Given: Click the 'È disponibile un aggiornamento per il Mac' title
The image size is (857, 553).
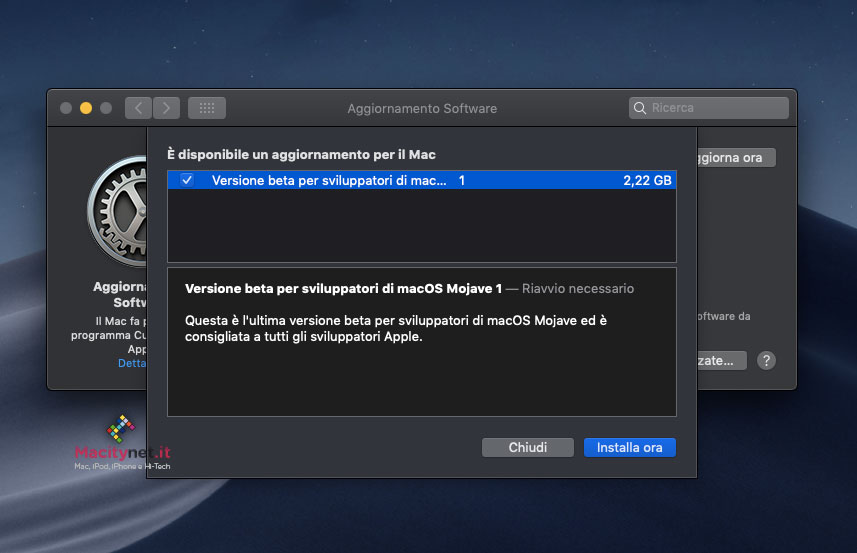Looking at the screenshot, I should pos(301,155).
